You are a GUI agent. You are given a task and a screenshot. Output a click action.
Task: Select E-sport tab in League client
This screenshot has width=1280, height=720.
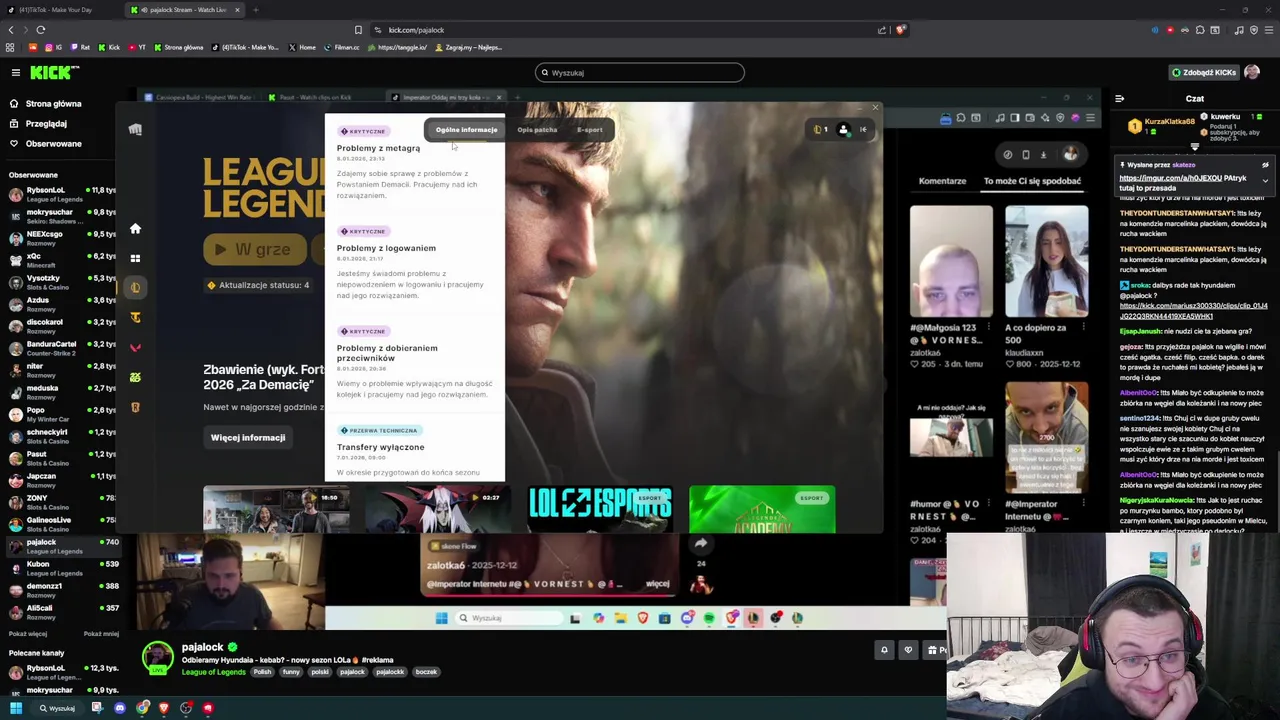tap(589, 130)
